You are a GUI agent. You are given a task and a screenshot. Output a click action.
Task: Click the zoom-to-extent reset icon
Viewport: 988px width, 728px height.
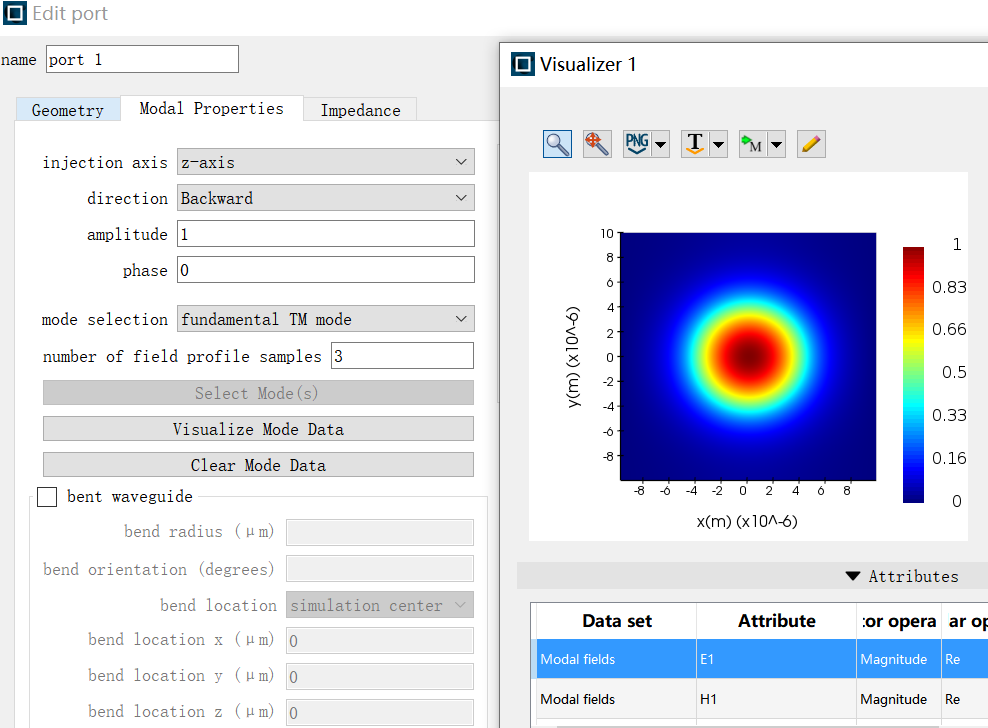(x=597, y=144)
